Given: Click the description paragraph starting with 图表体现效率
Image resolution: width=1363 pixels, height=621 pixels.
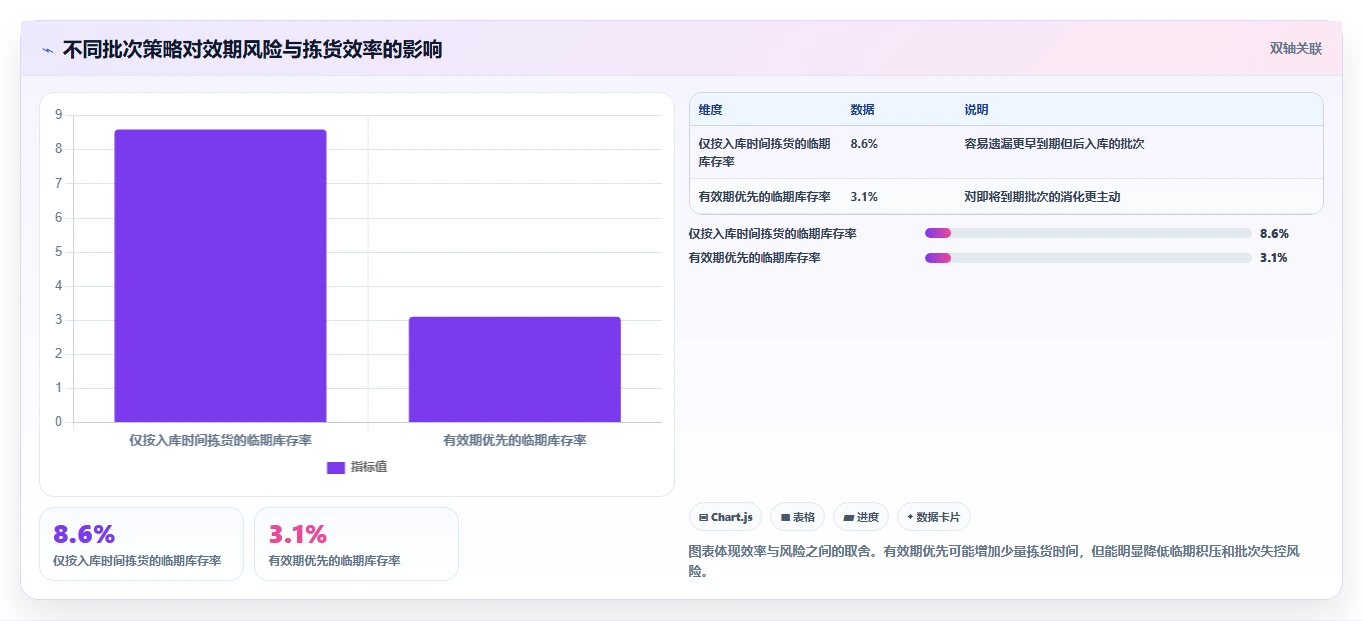Looking at the screenshot, I should 994,561.
